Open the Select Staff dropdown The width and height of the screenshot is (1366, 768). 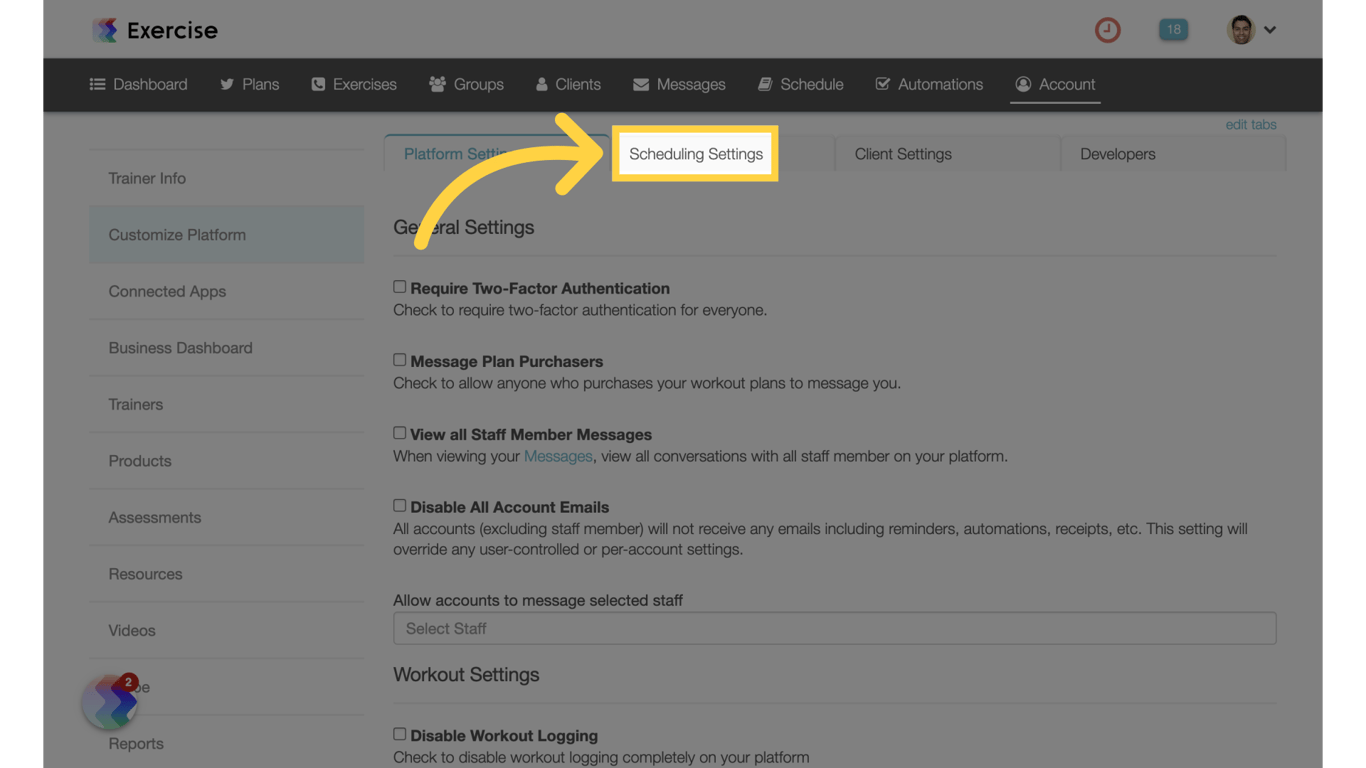(834, 628)
